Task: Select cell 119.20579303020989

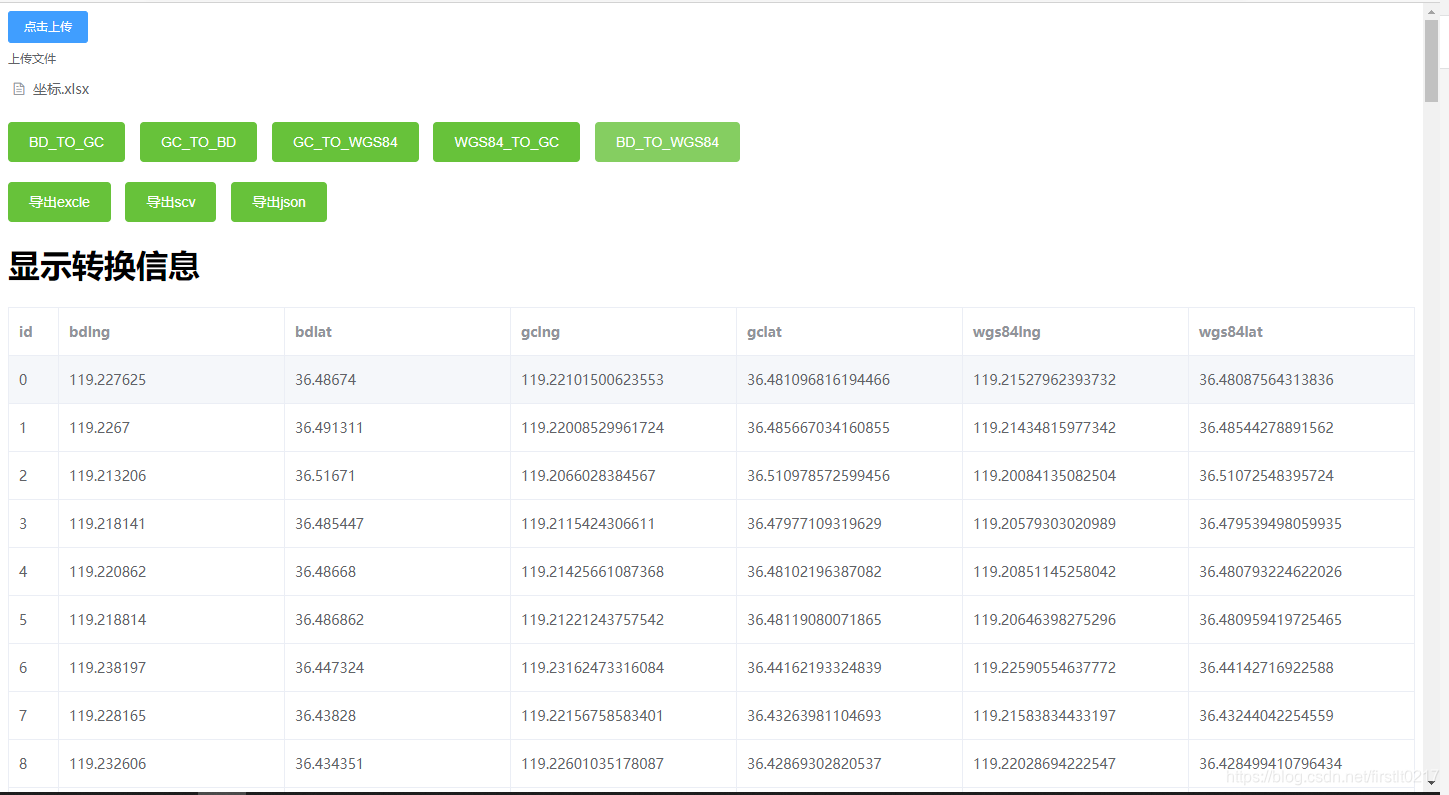Action: coord(1076,524)
